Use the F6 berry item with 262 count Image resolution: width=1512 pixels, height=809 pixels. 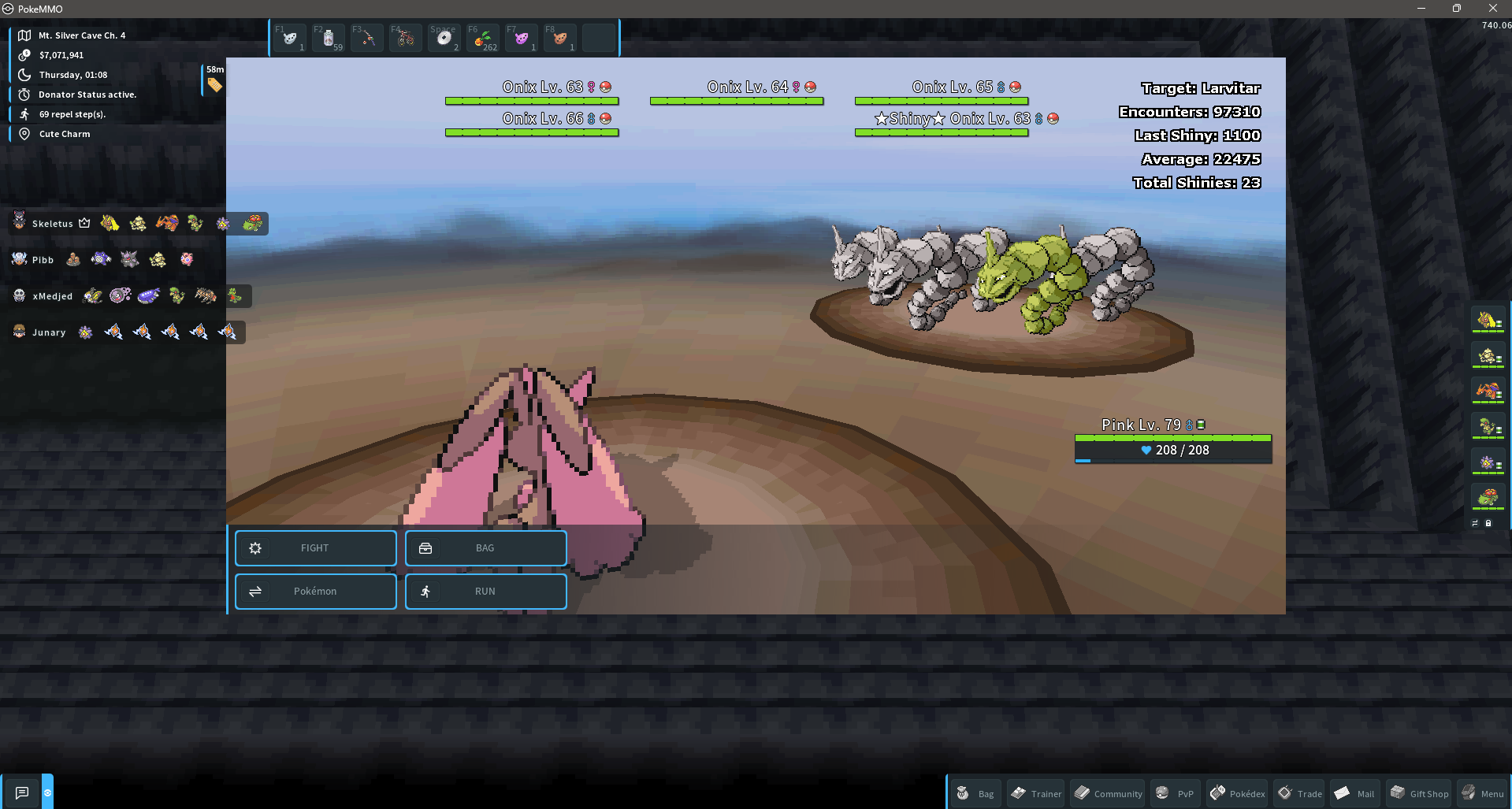coord(483,38)
